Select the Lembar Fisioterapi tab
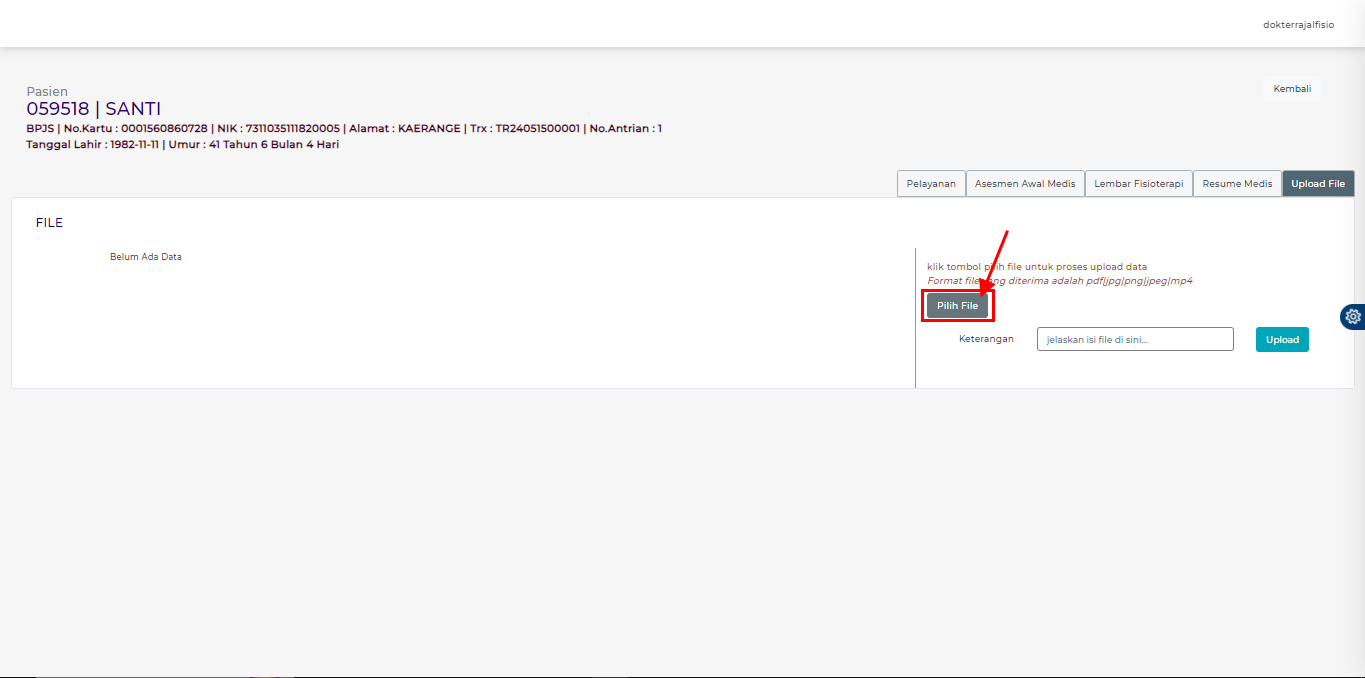The image size is (1365, 678). pos(1138,184)
